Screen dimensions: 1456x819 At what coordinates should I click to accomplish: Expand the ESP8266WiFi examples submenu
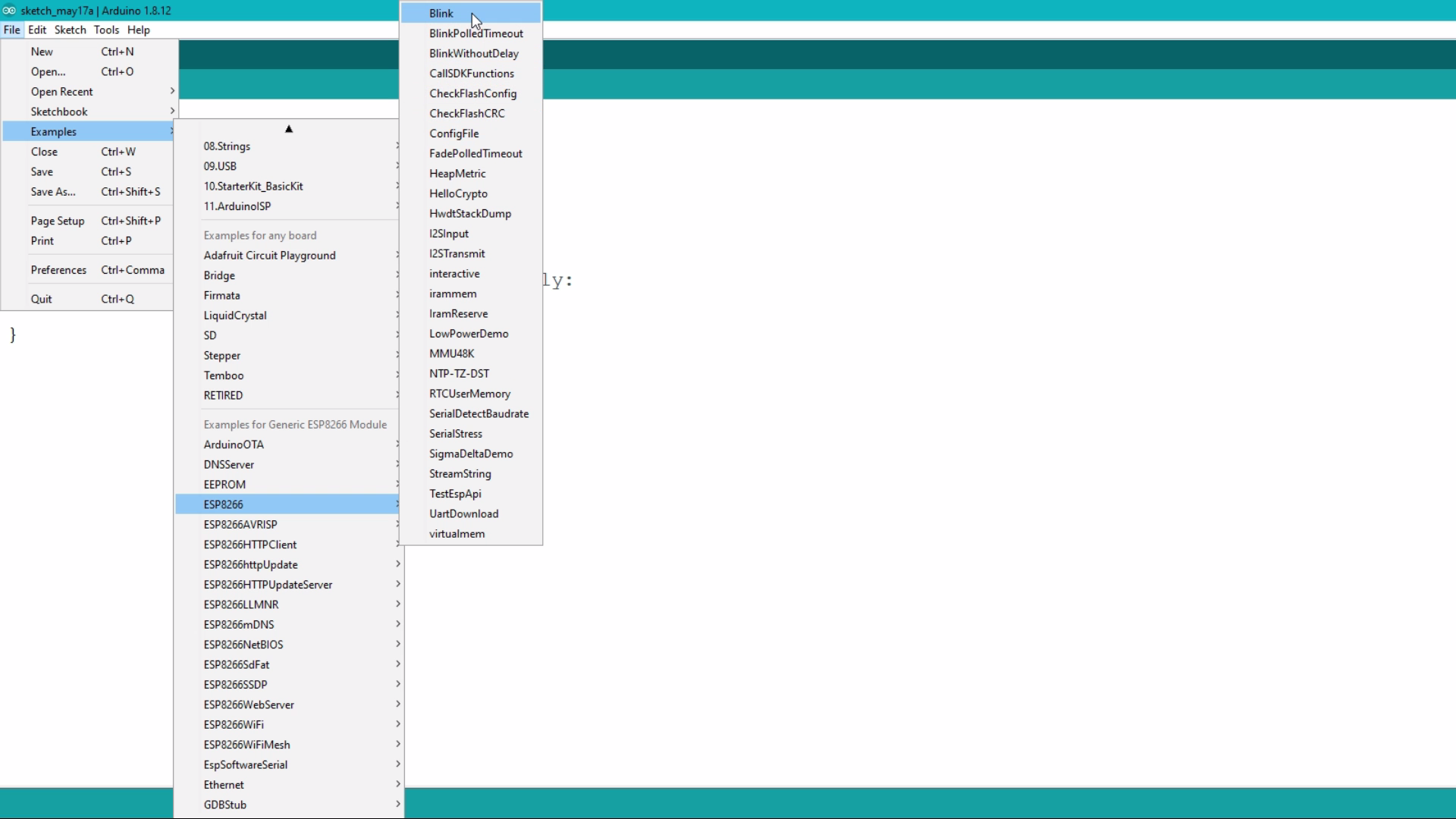[288, 725]
